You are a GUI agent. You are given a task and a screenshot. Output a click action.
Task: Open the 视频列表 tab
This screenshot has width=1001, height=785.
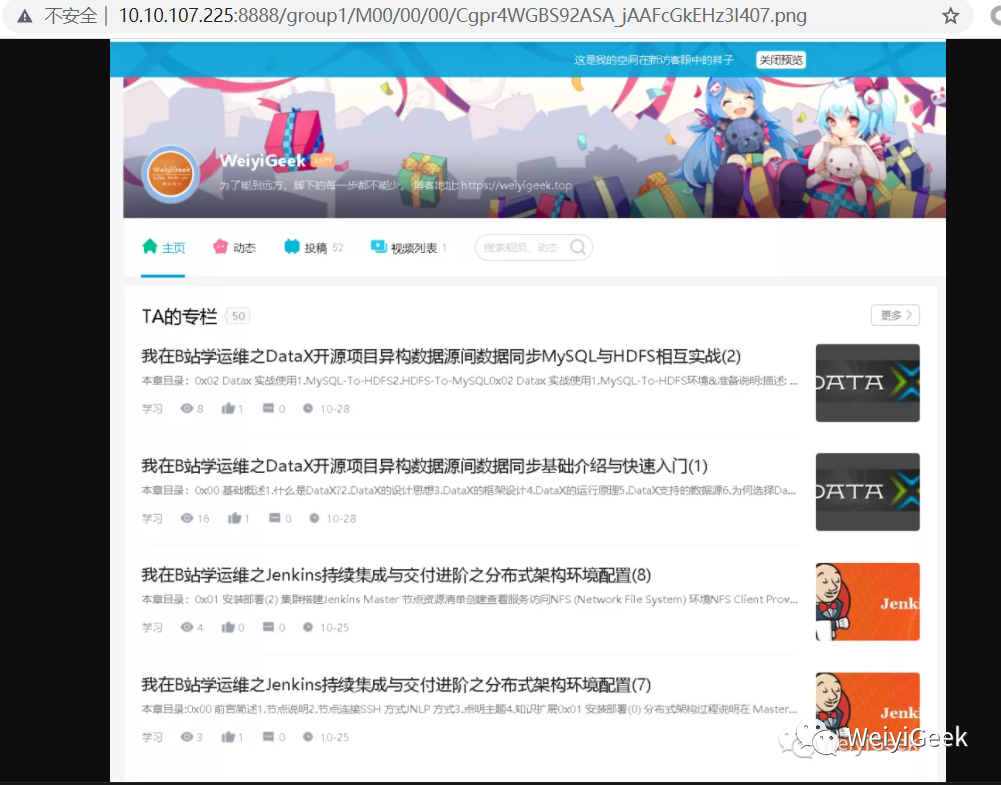(409, 248)
